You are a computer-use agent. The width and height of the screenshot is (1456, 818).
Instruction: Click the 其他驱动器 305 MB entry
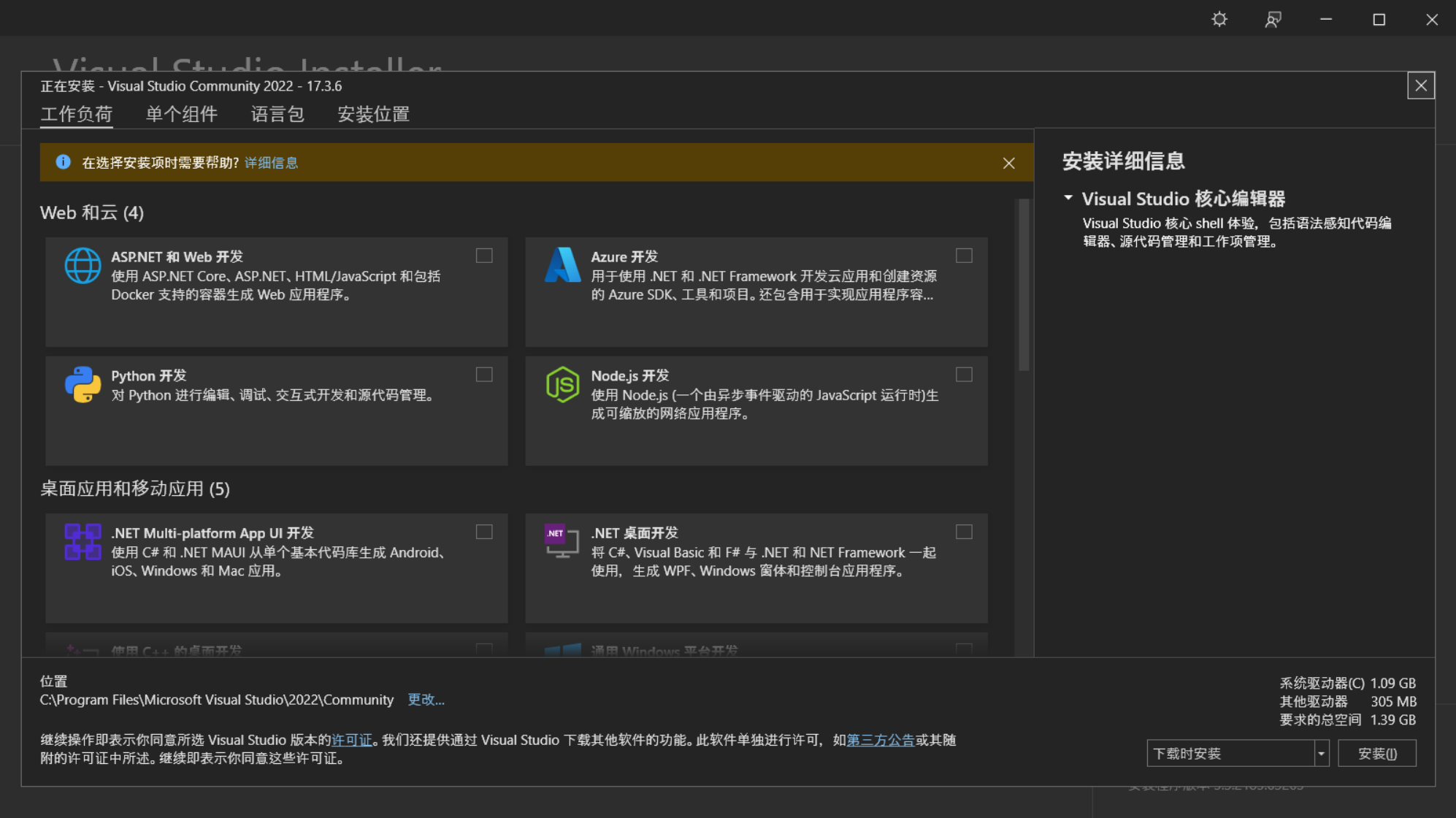pos(1348,701)
